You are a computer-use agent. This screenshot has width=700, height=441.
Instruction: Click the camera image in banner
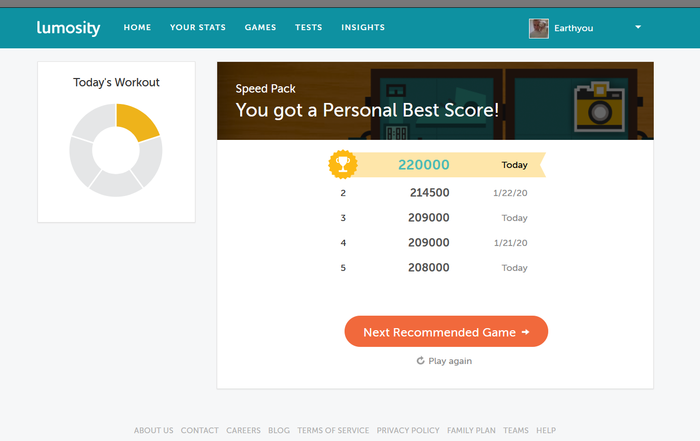tap(600, 106)
